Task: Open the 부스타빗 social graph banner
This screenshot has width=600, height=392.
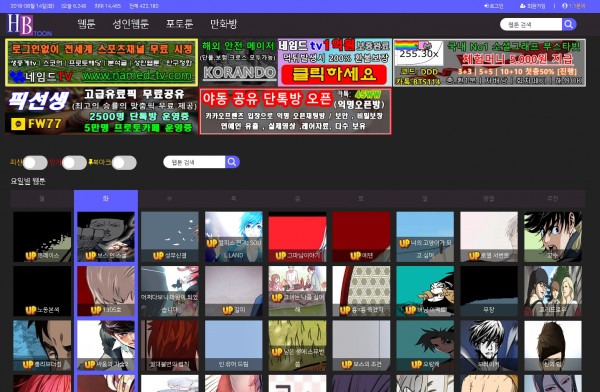Action: [x=489, y=62]
